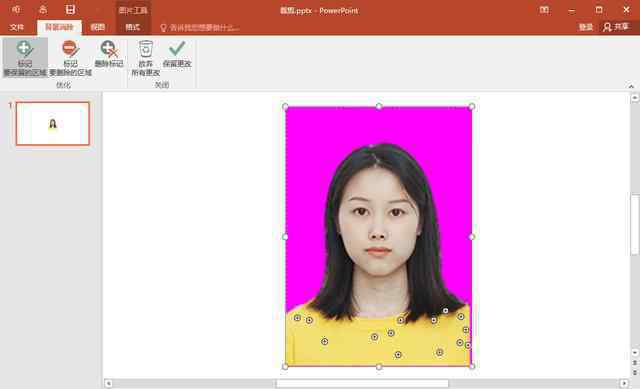Viewport: 640px width, 389px height.
Task: Open the 格式 Format tab
Action: click(x=133, y=27)
